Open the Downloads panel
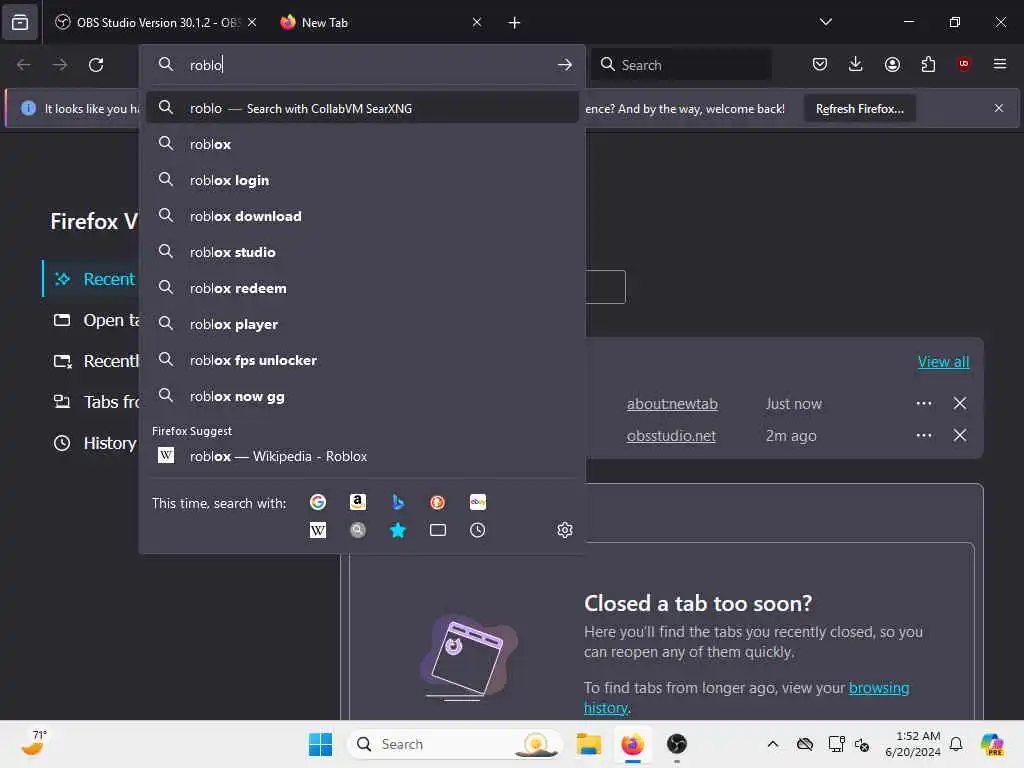Viewport: 1024px width, 768px height. (x=856, y=64)
